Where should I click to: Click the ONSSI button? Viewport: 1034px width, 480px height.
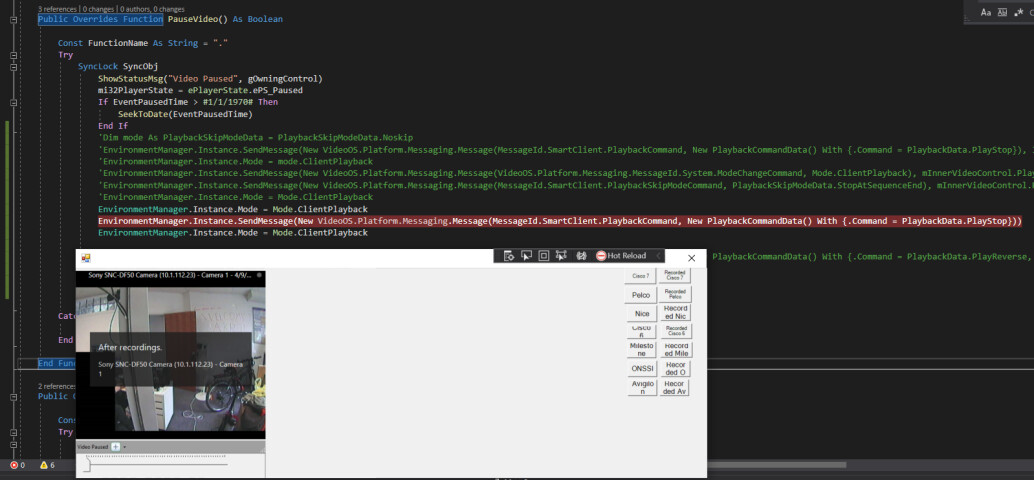[x=641, y=368]
